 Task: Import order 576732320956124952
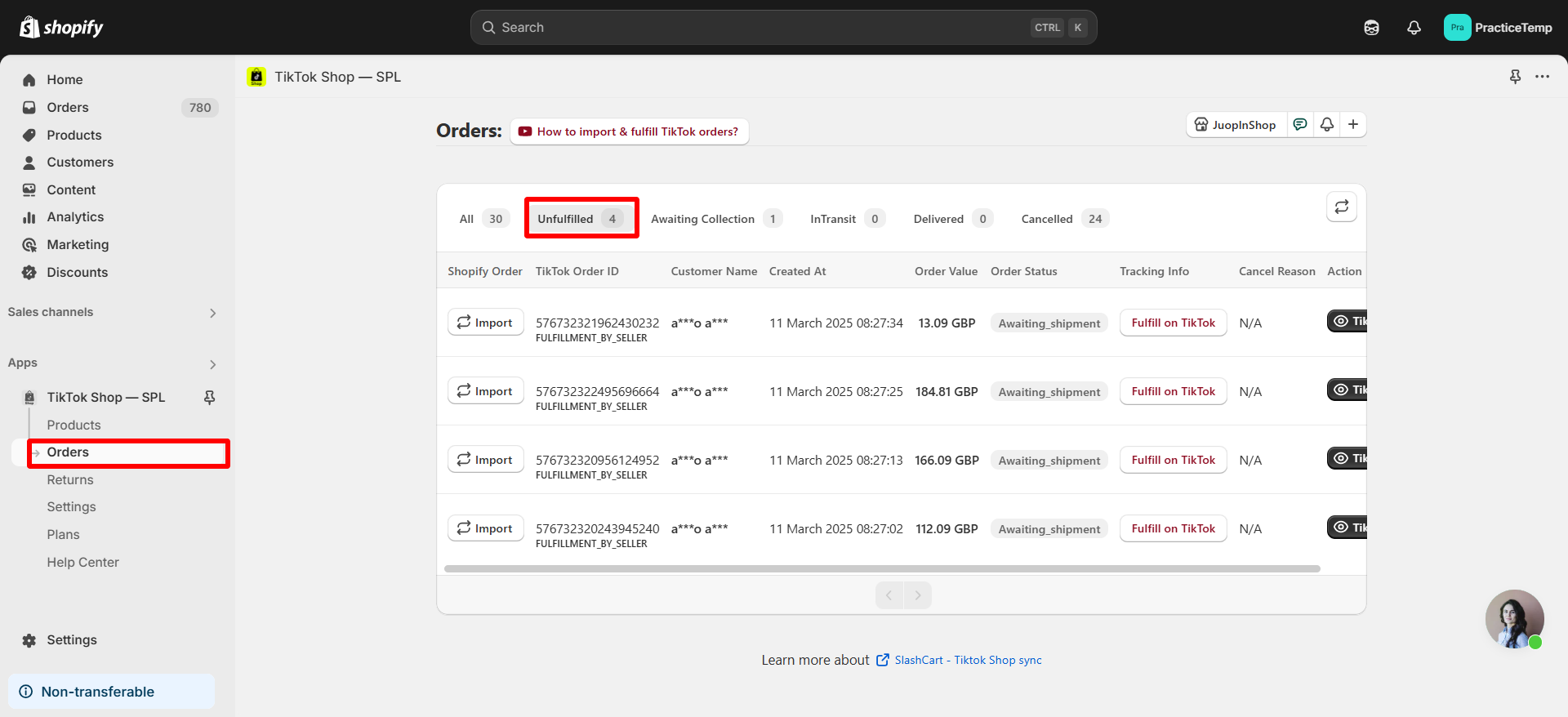coord(485,460)
